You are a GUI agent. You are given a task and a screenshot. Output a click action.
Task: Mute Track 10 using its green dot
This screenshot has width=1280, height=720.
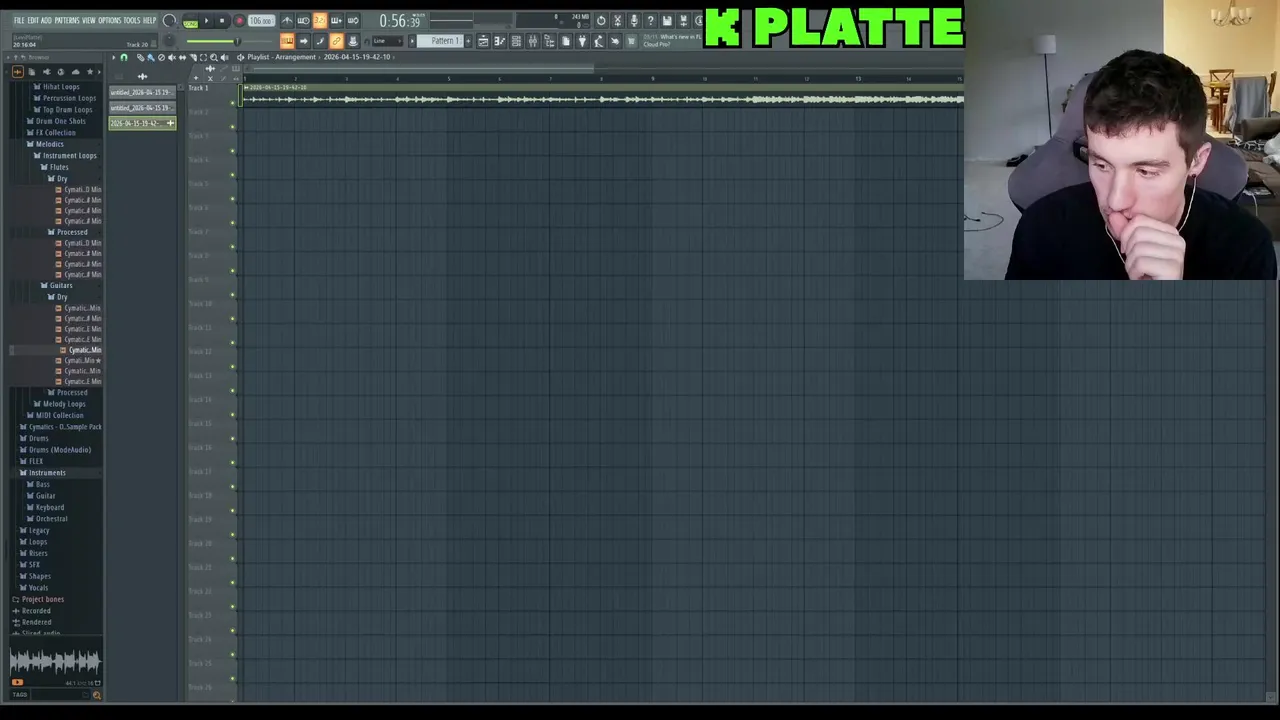(x=232, y=319)
